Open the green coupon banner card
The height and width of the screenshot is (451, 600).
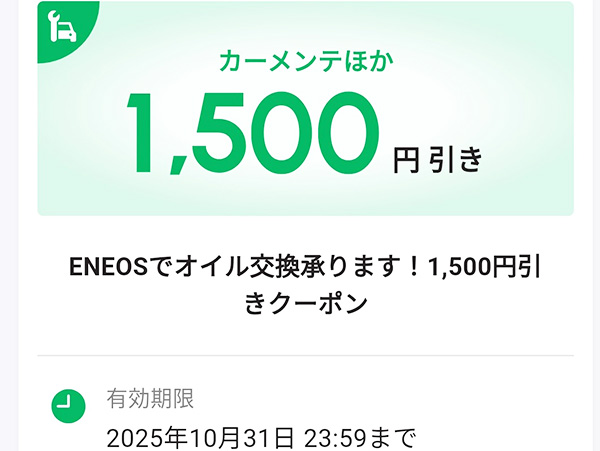tap(305, 109)
